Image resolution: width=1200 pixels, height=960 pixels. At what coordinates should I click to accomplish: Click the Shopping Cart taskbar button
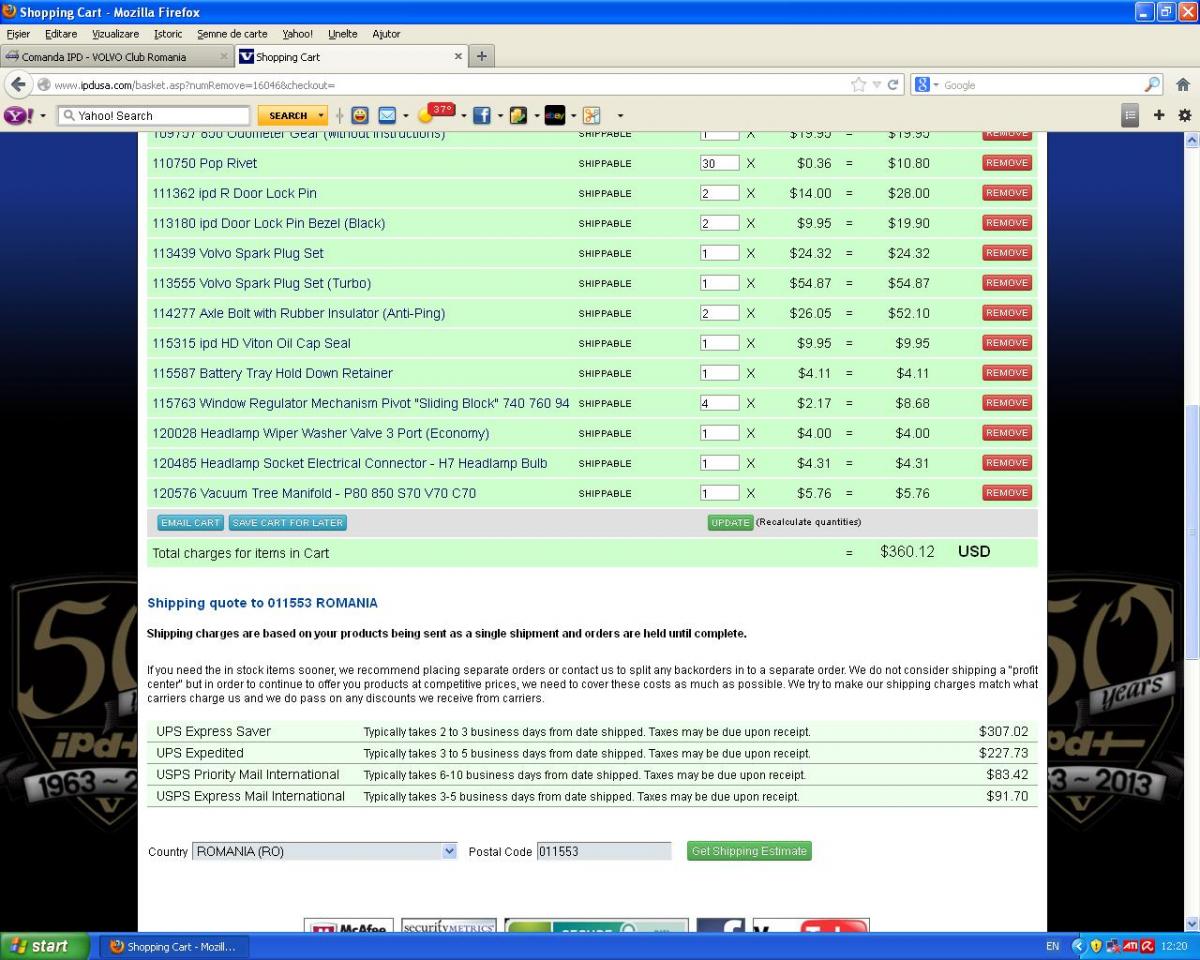[x=172, y=947]
